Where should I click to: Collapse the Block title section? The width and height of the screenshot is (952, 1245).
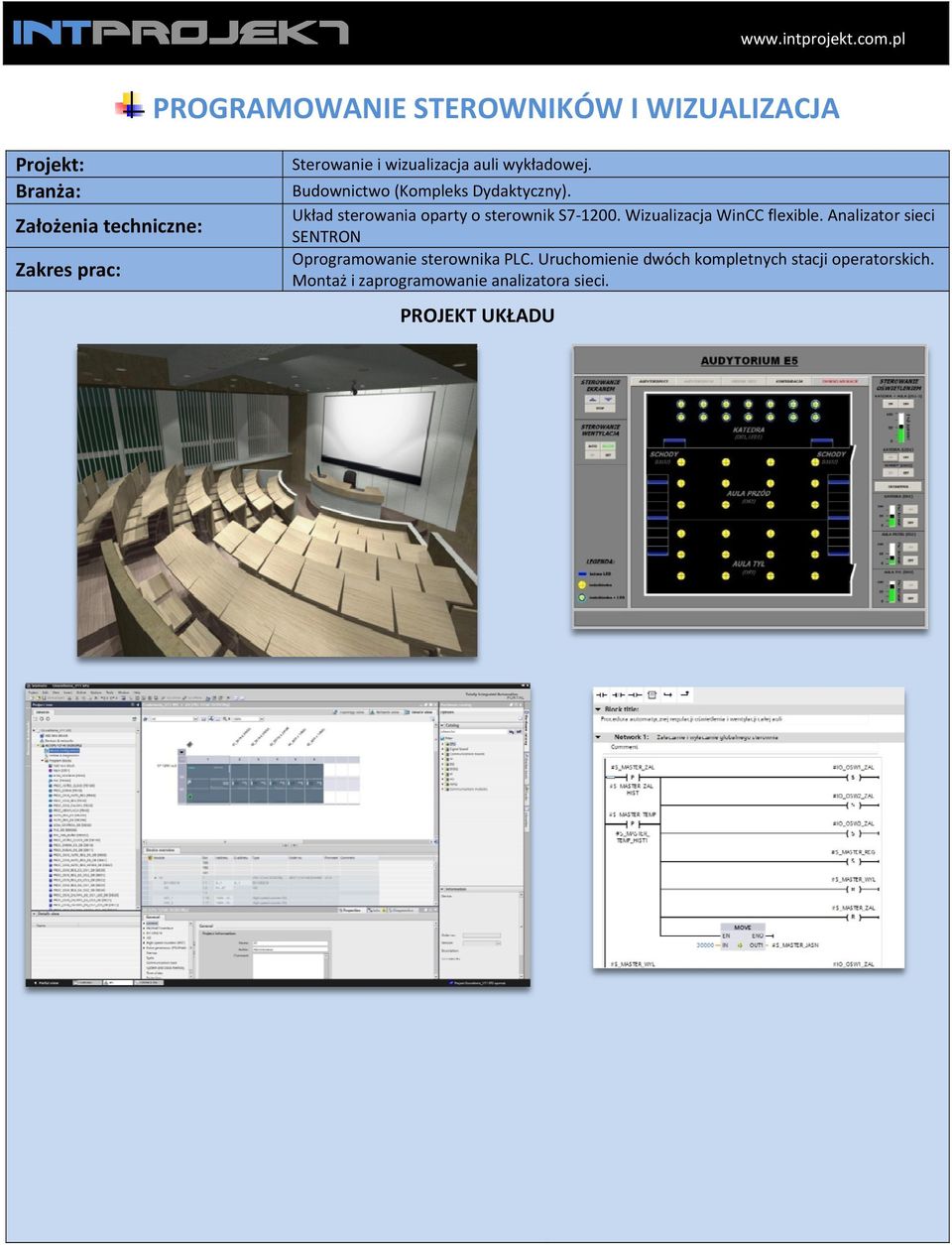tap(598, 709)
